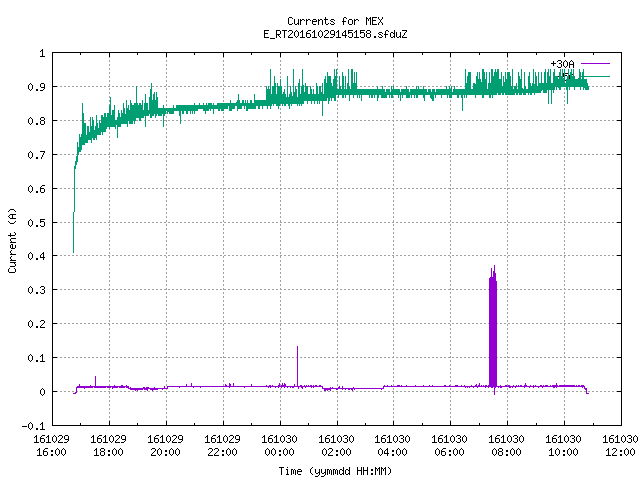Click the x-axis tick label '161030 08:00'
This screenshot has height=480, width=640.
click(x=507, y=446)
